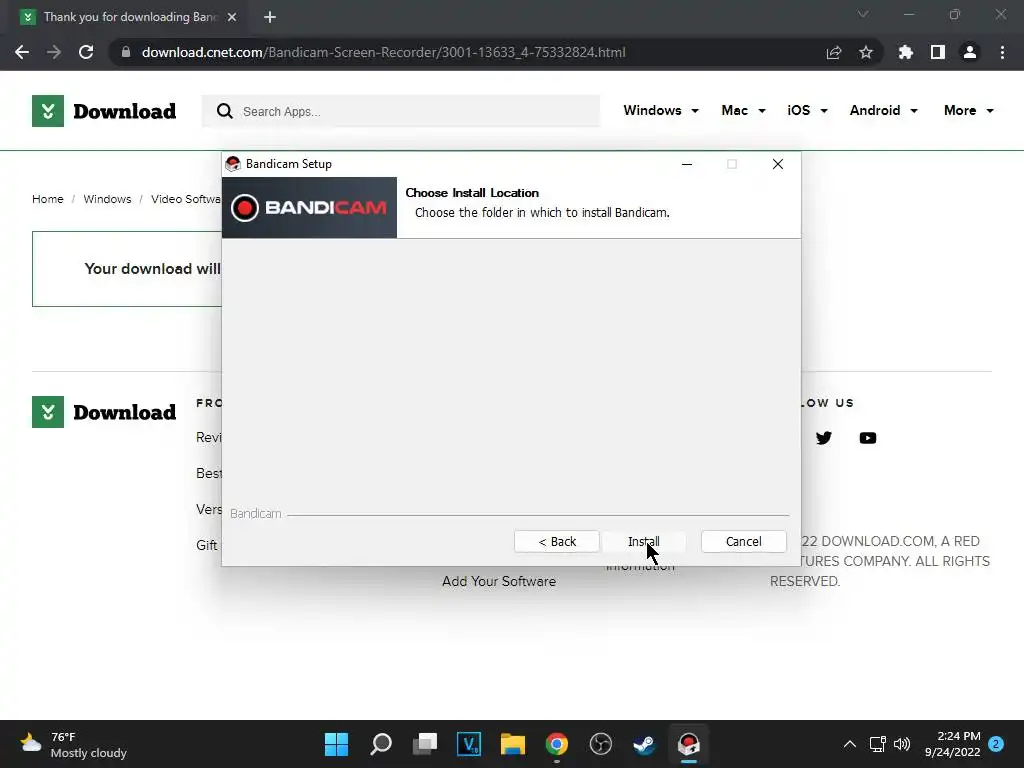Go back with the < Back button
1024x768 pixels.
(556, 541)
